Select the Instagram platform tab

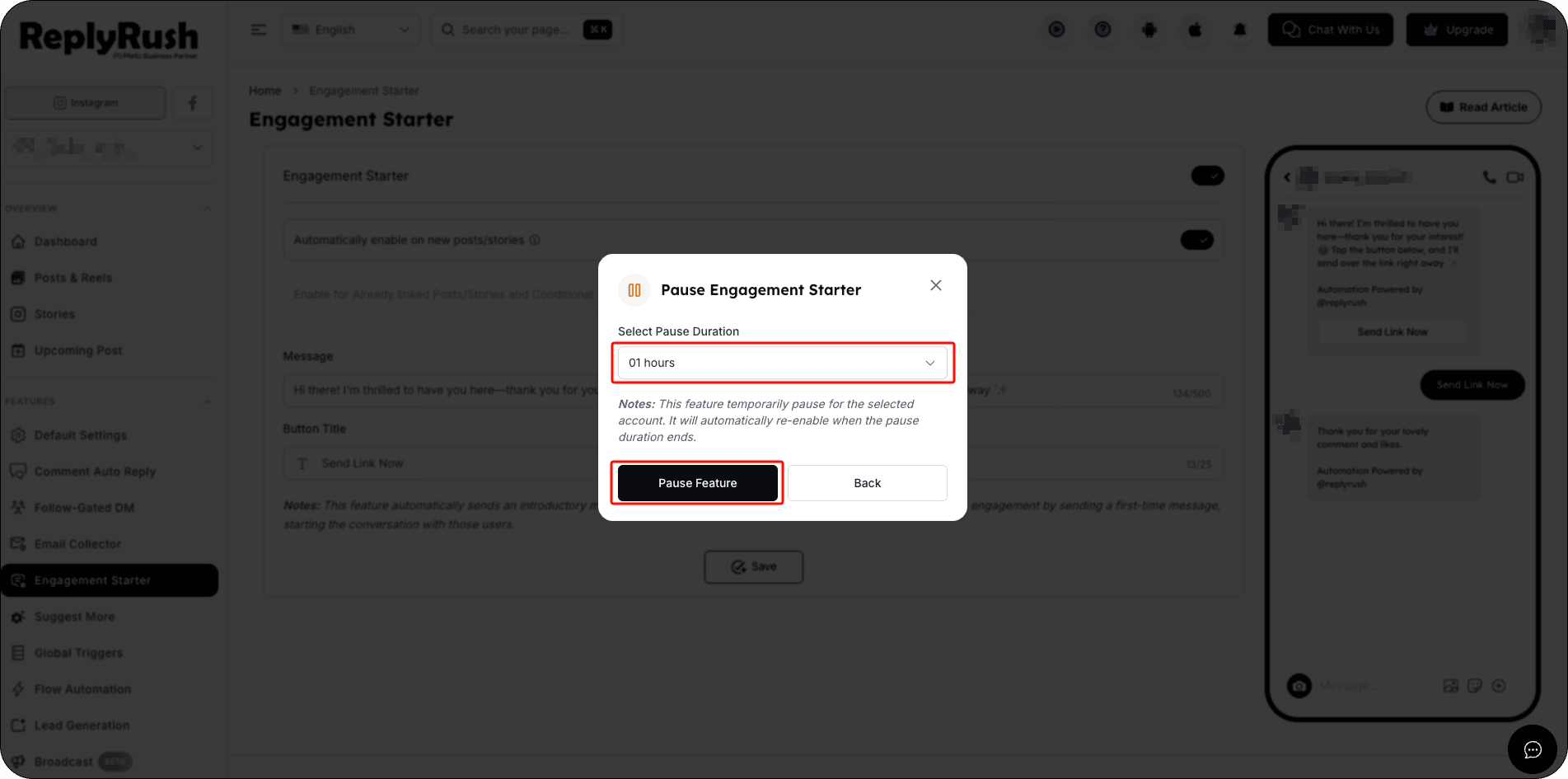tap(86, 103)
